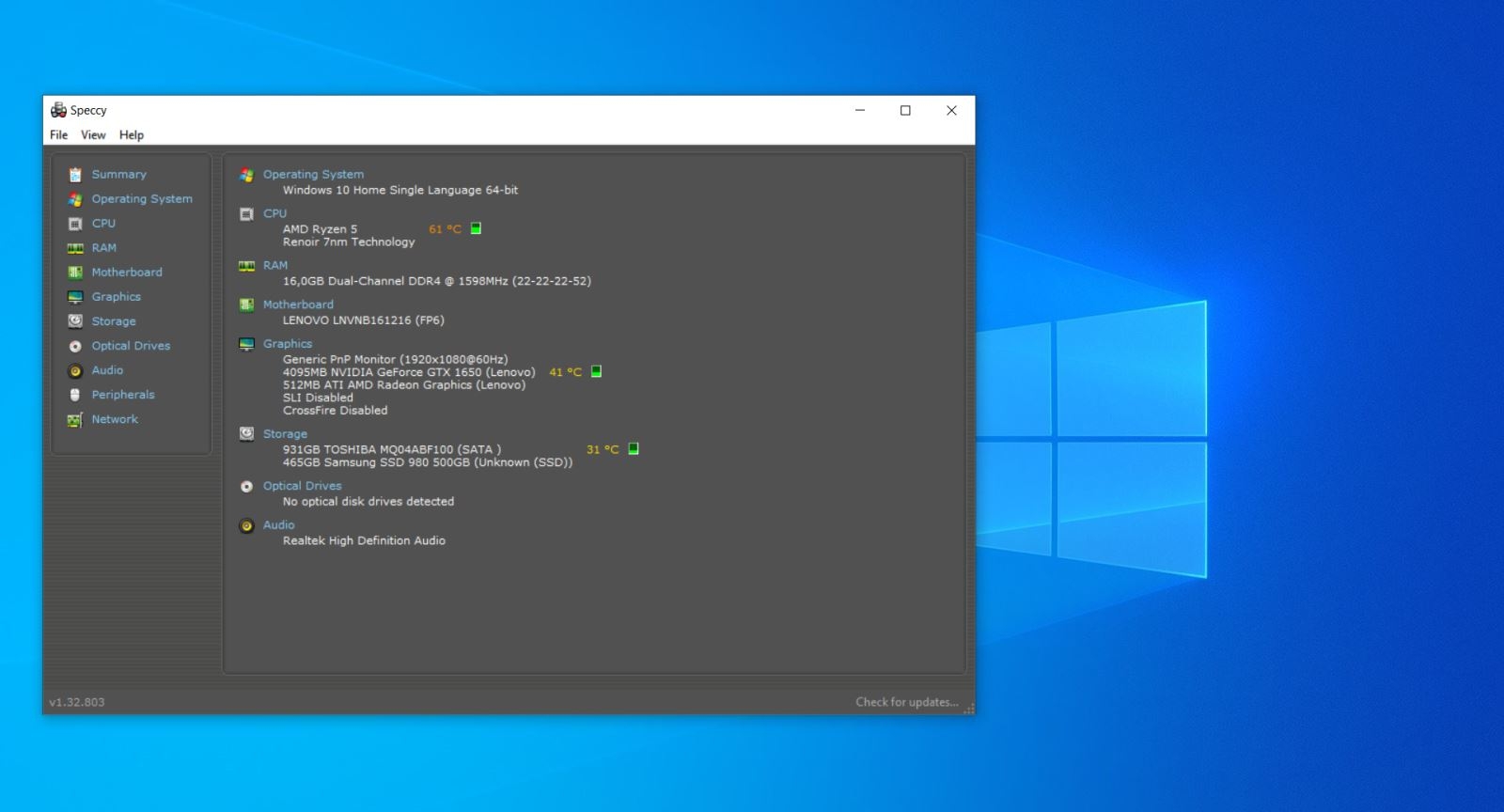The image size is (1504, 812).
Task: Select Operating System label in the sidebar
Action: click(142, 199)
